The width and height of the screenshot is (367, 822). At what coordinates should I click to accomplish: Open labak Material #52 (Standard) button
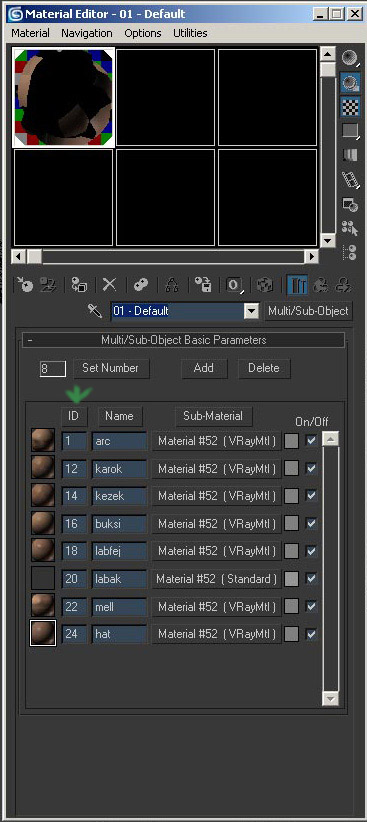click(217, 579)
